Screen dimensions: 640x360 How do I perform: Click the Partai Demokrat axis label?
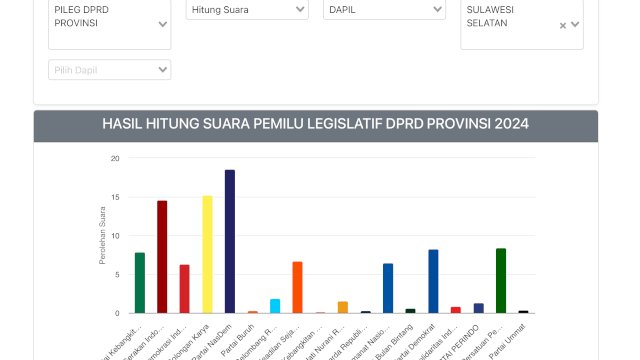pos(417,342)
